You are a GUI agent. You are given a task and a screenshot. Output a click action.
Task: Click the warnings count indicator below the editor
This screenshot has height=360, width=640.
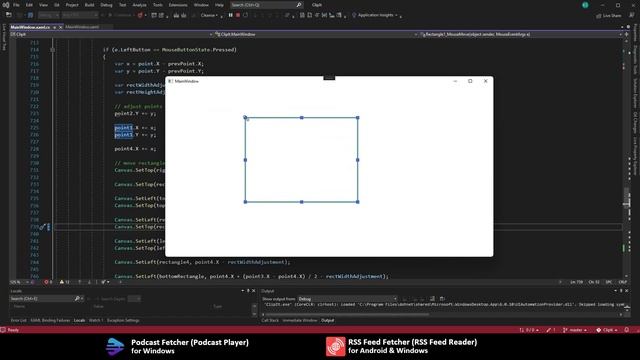click(x=64, y=282)
